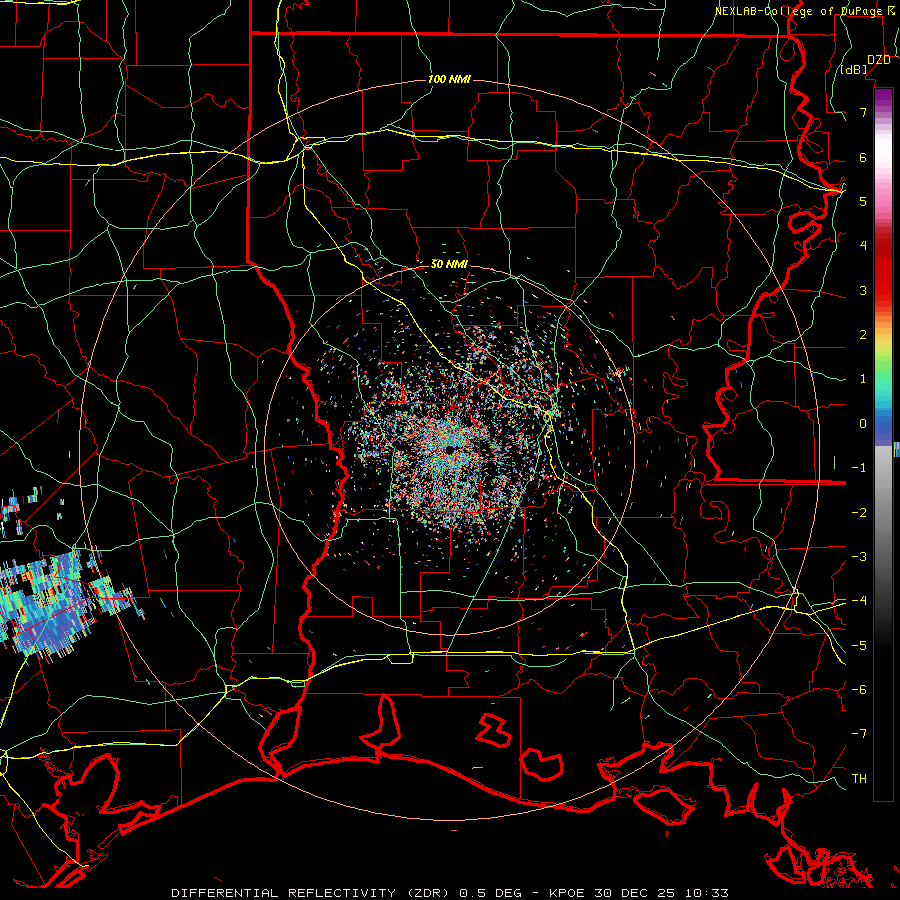Click the -1 dB value on the color scale
The image size is (900, 900).
(x=859, y=468)
